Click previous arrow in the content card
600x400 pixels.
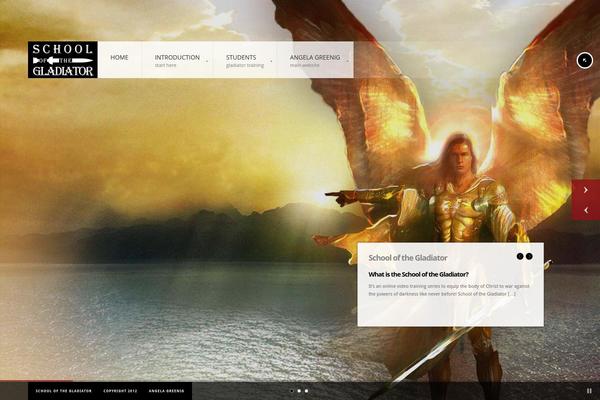[520, 256]
